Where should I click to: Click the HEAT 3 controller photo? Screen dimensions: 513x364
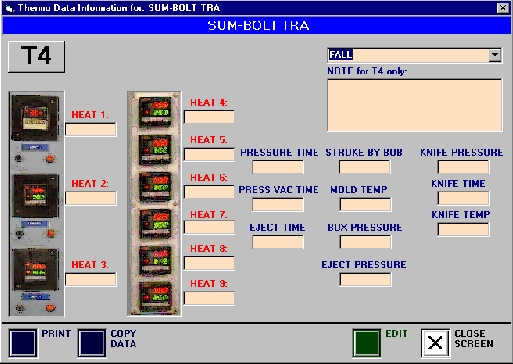click(36, 269)
